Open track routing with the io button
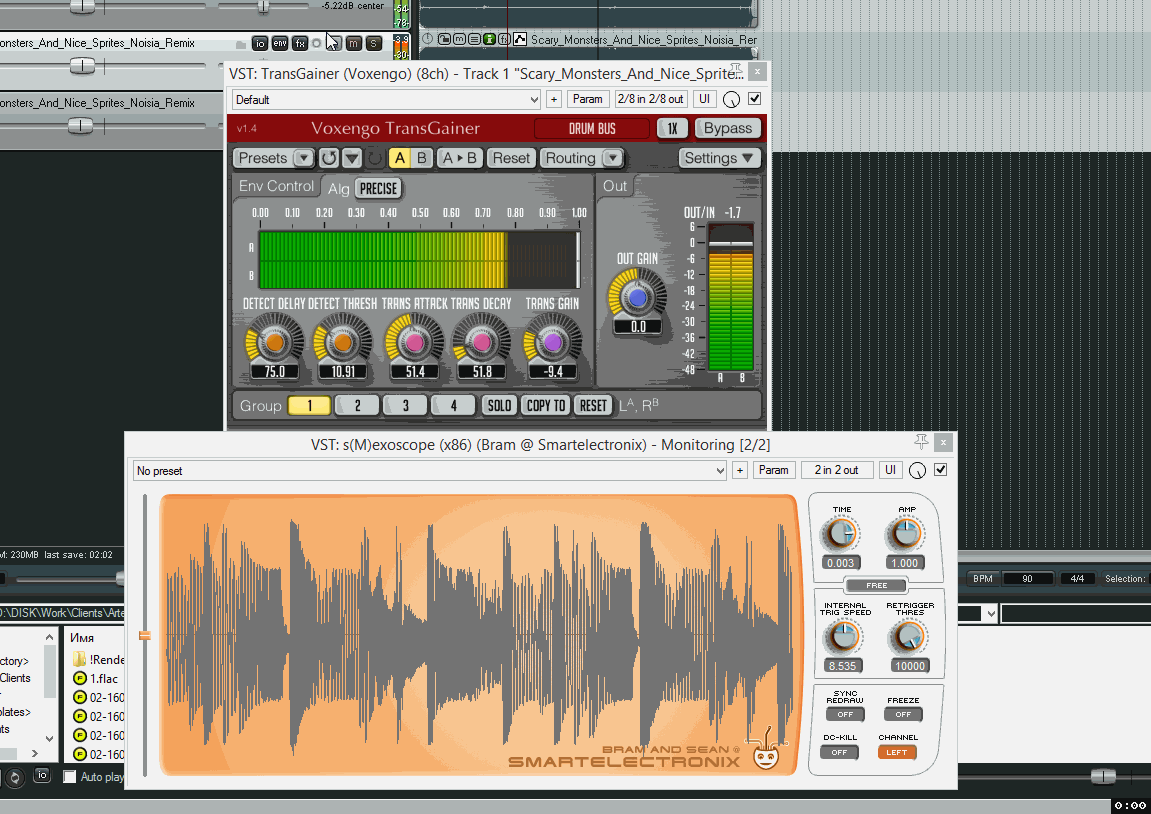This screenshot has width=1151, height=814. coord(260,43)
